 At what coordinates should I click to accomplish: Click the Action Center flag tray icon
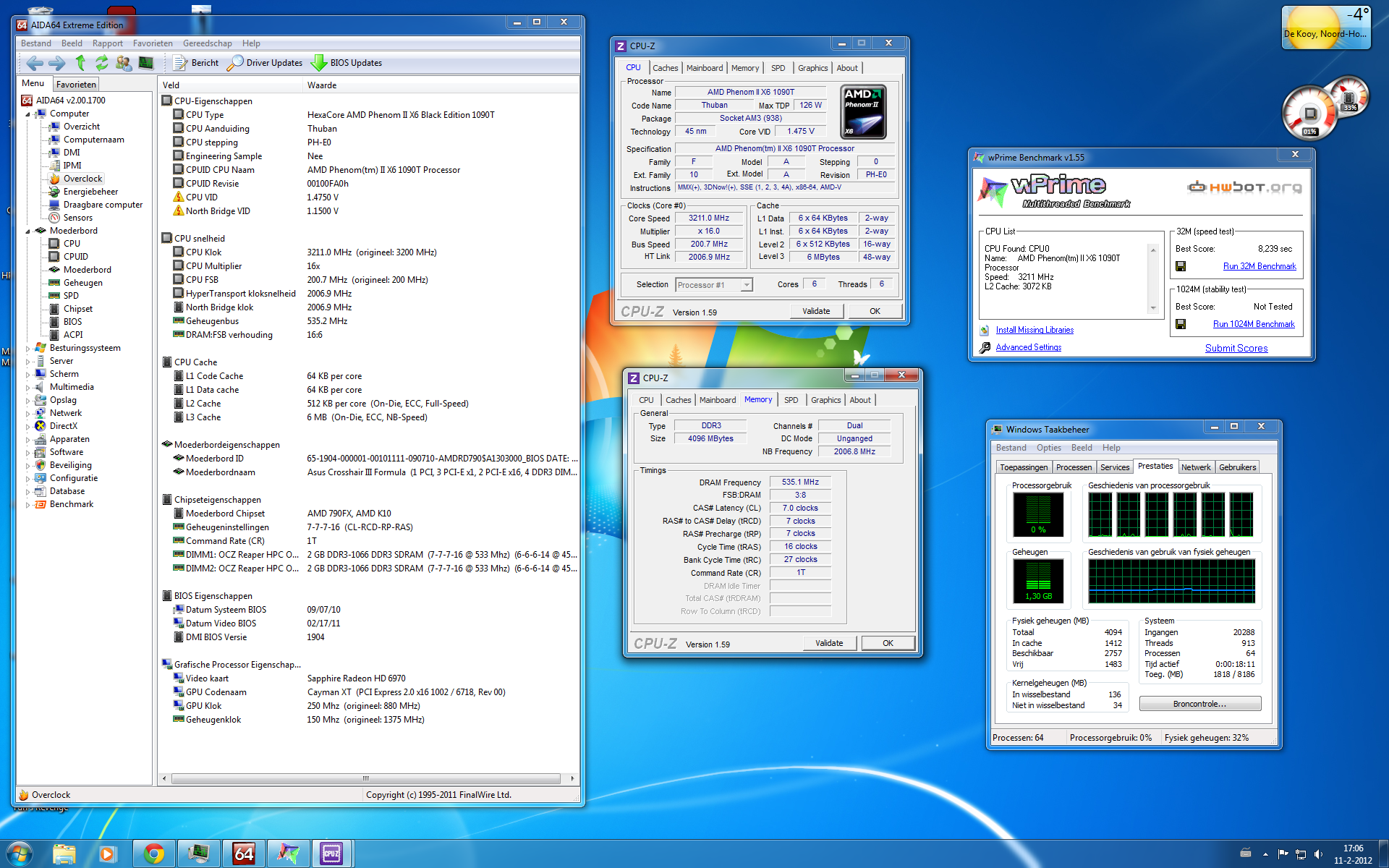point(1283,854)
